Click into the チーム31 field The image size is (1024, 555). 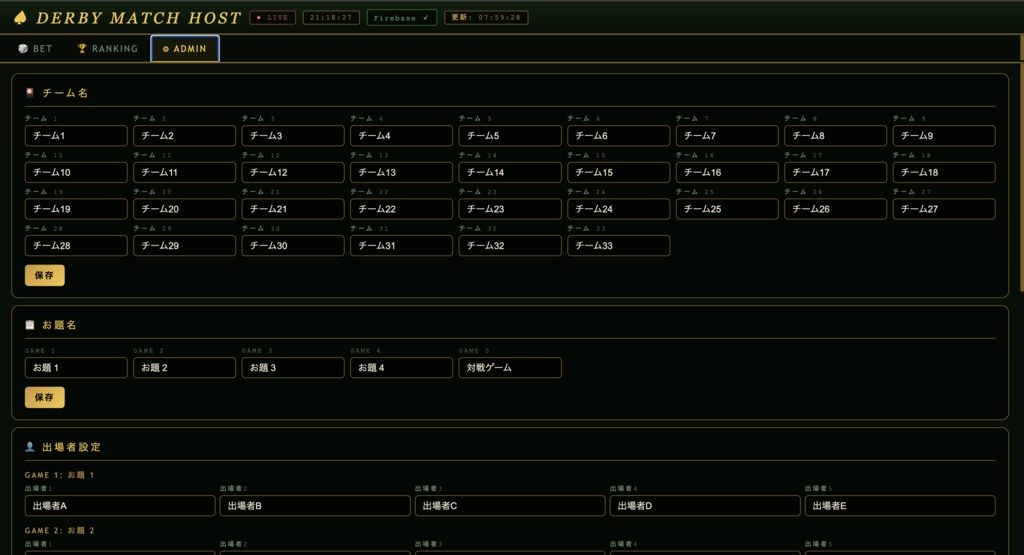401,246
